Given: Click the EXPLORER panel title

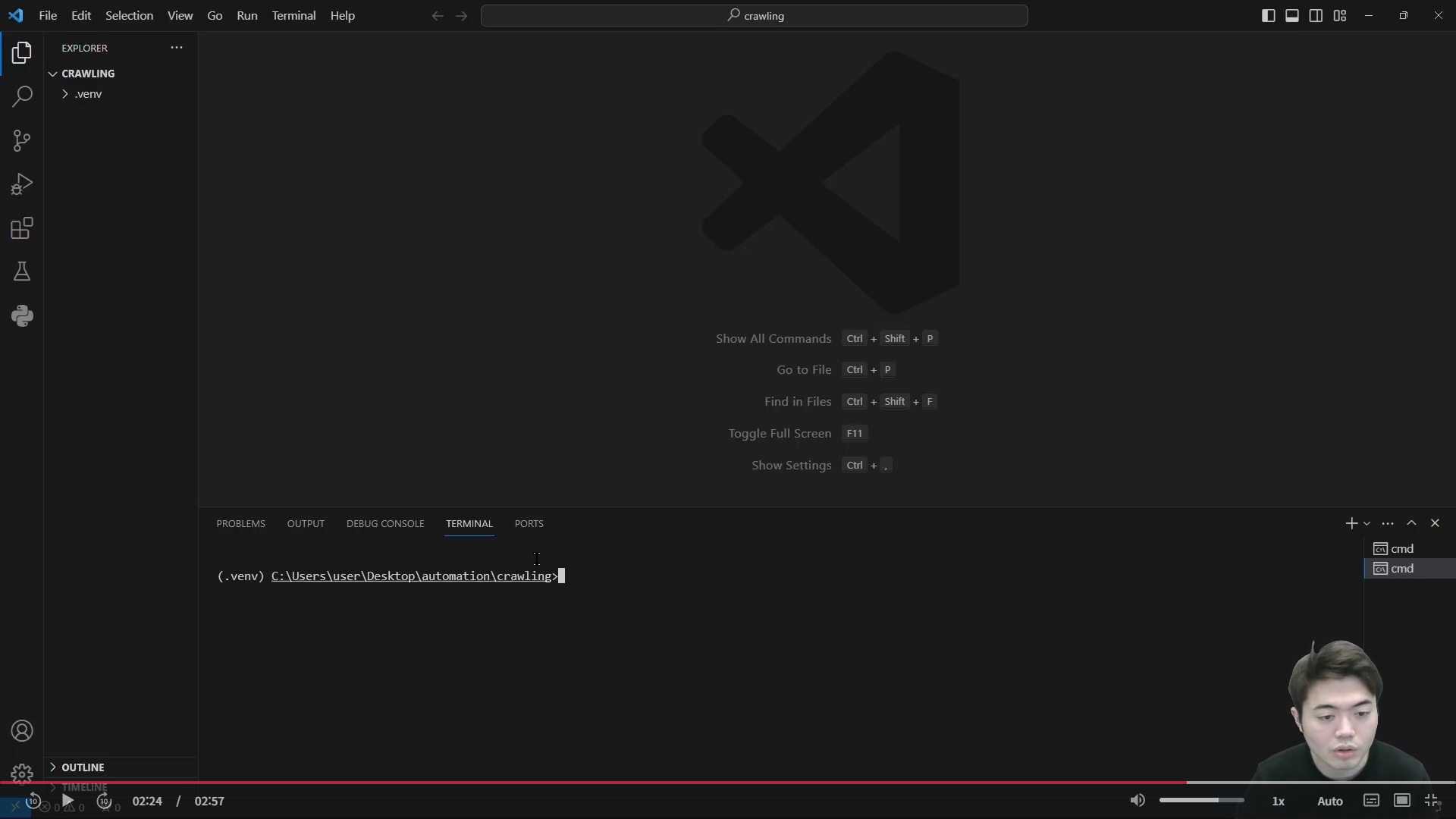Looking at the screenshot, I should pos(84,48).
